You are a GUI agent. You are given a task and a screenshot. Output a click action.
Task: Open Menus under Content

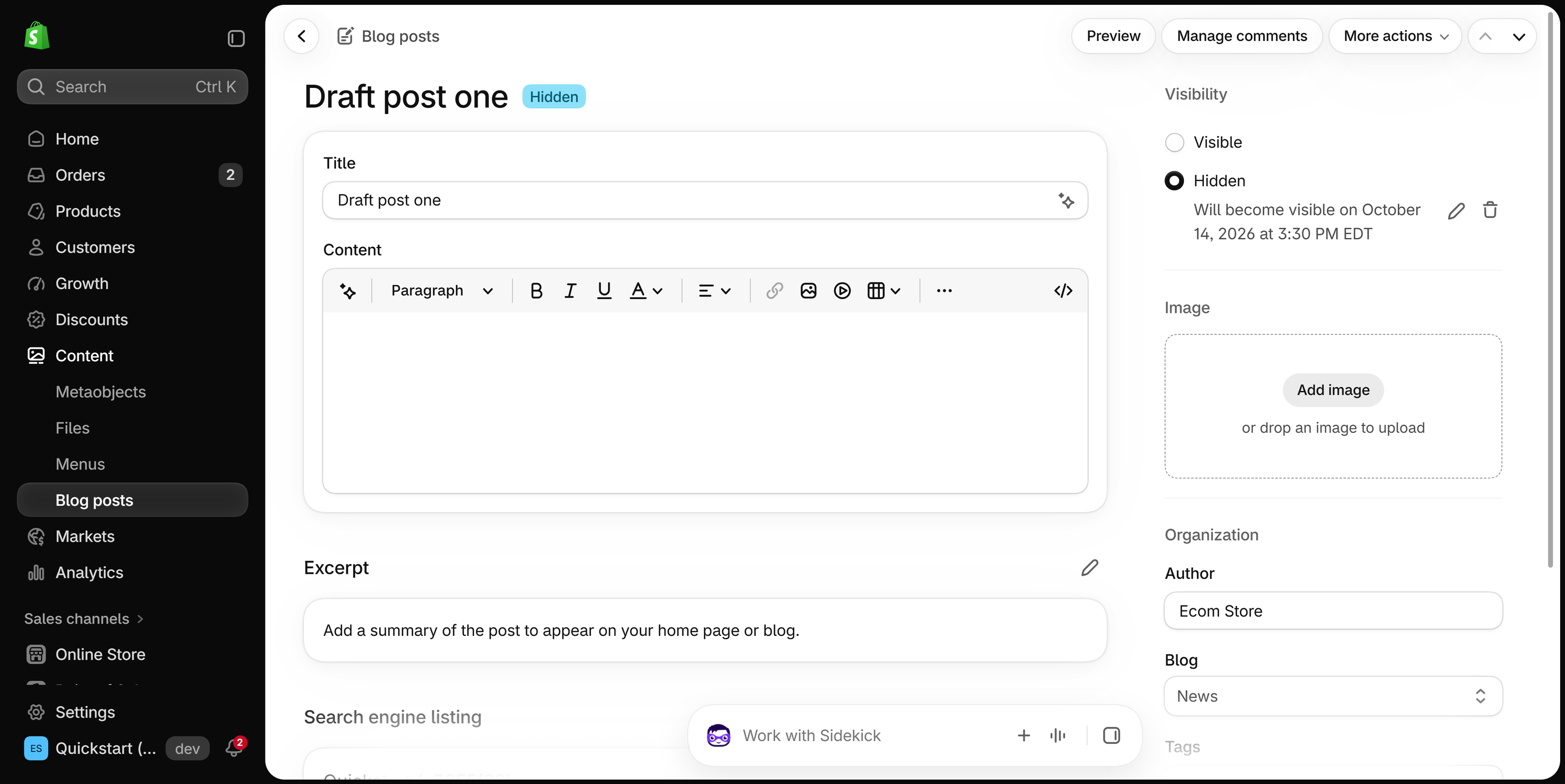click(x=133, y=464)
